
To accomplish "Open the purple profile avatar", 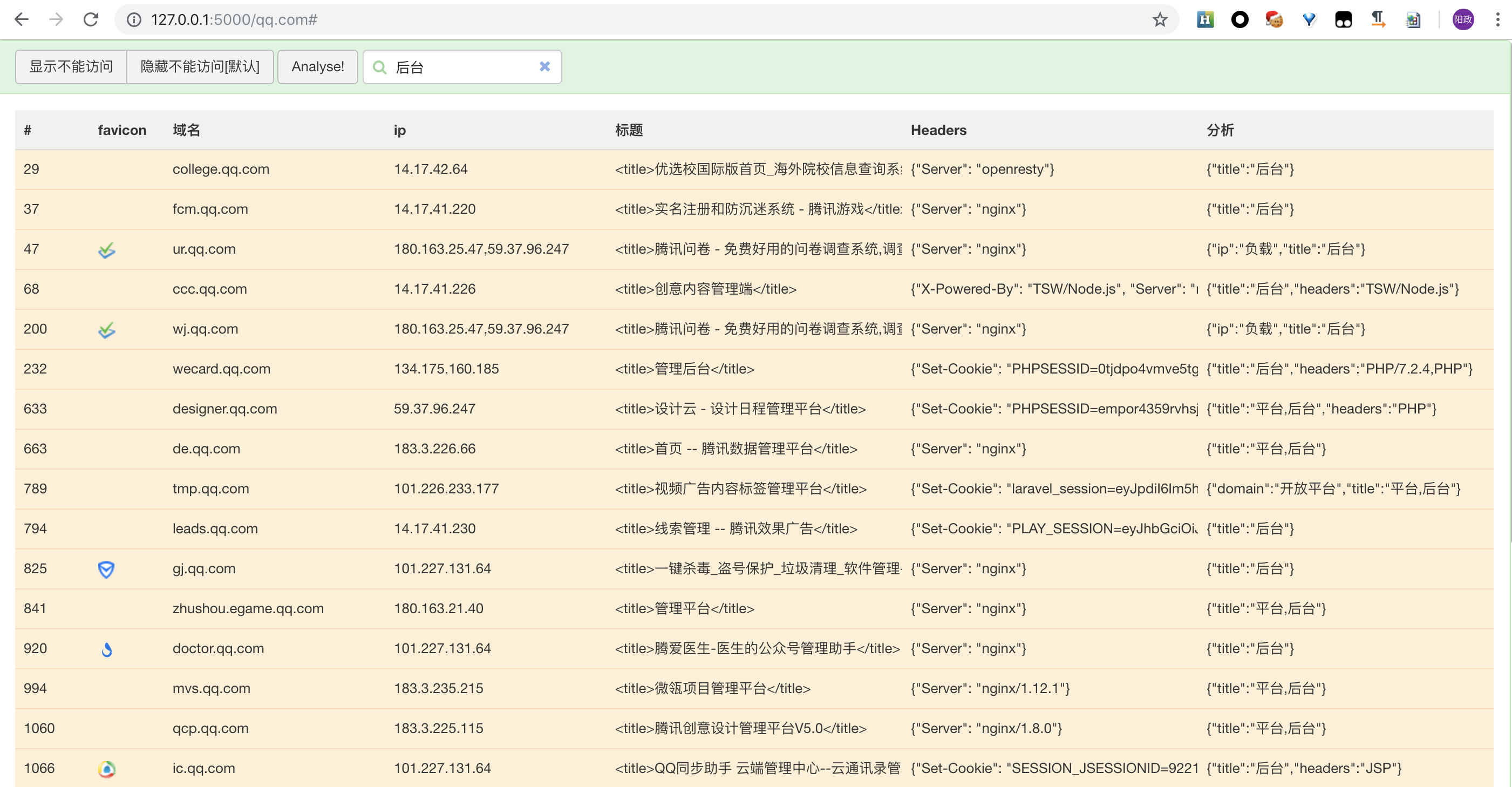I will [1463, 20].
